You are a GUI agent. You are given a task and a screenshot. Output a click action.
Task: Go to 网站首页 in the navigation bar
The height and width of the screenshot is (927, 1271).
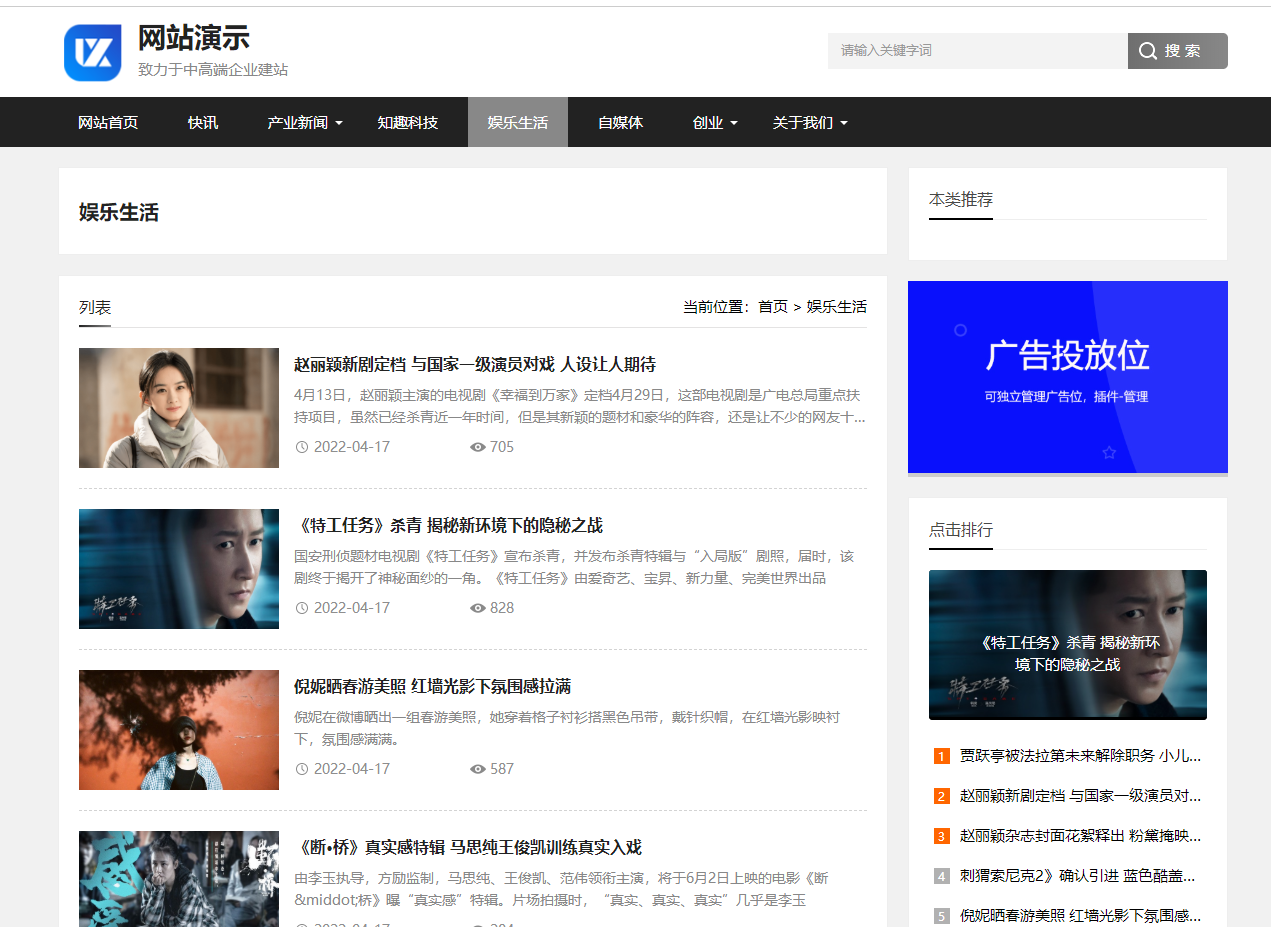pyautogui.click(x=108, y=122)
